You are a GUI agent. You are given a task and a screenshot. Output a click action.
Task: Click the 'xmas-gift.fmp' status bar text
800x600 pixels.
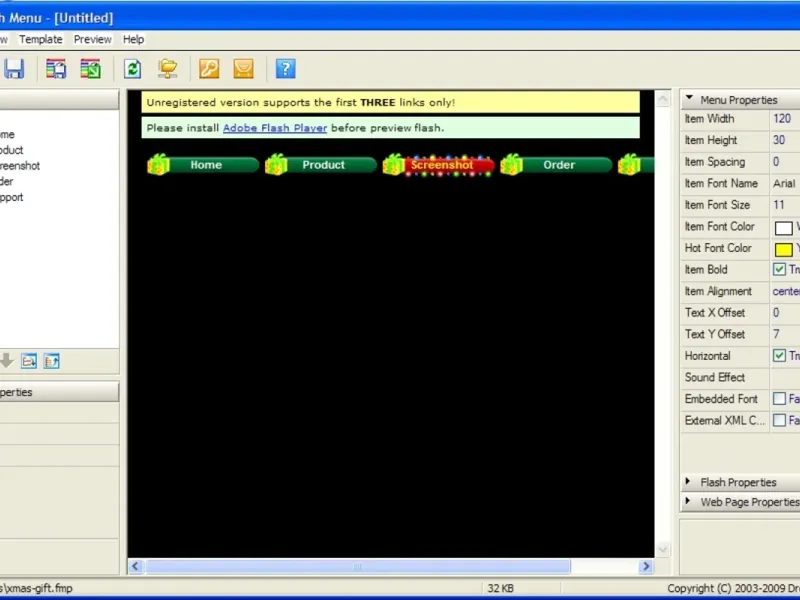point(37,588)
